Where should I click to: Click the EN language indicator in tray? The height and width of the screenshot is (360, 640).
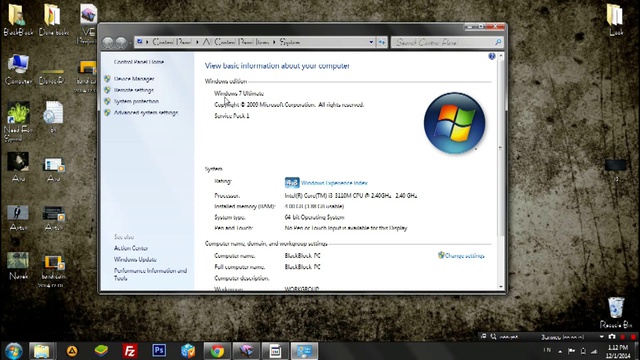click(x=547, y=350)
